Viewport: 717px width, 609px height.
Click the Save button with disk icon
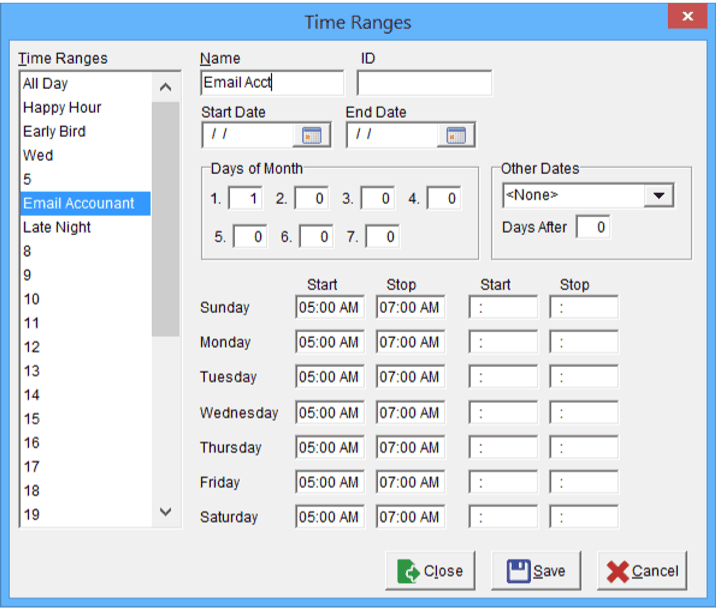(x=537, y=571)
